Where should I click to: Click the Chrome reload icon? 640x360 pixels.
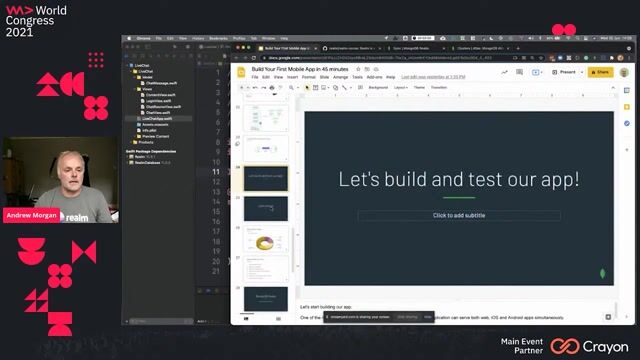pos(253,58)
